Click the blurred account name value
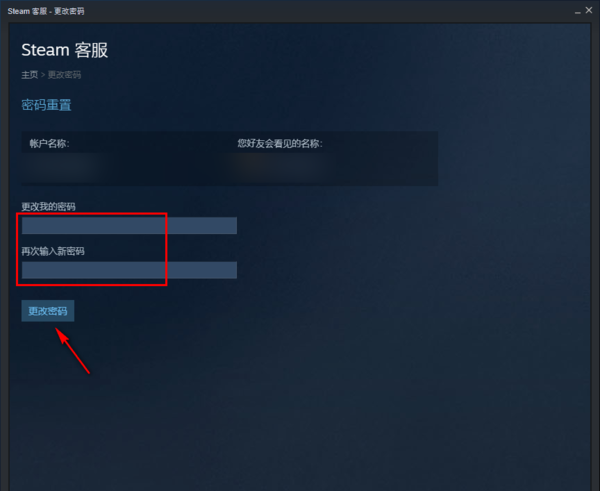The height and width of the screenshot is (491, 600). (x=59, y=168)
